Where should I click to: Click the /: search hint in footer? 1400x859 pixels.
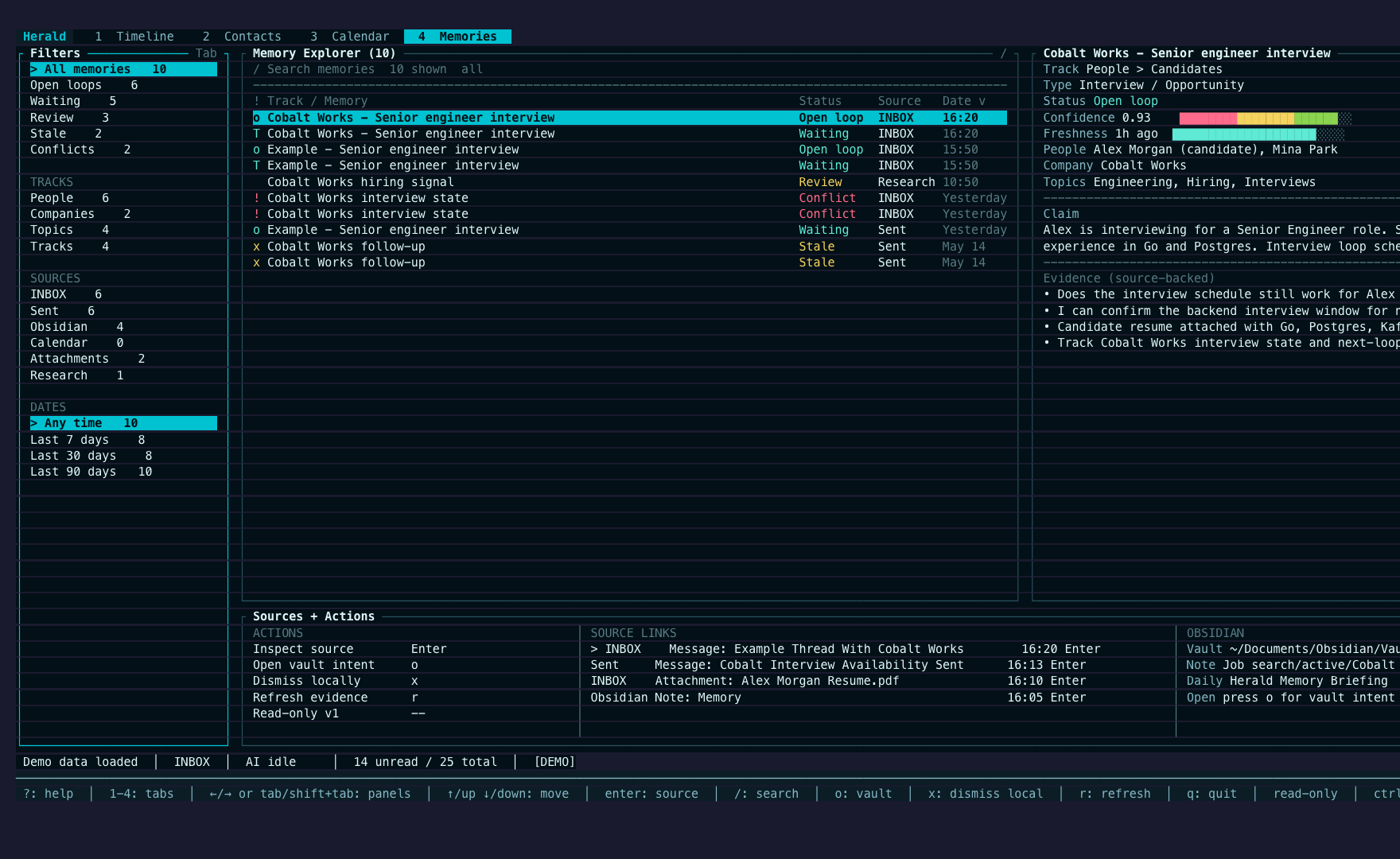(x=766, y=794)
